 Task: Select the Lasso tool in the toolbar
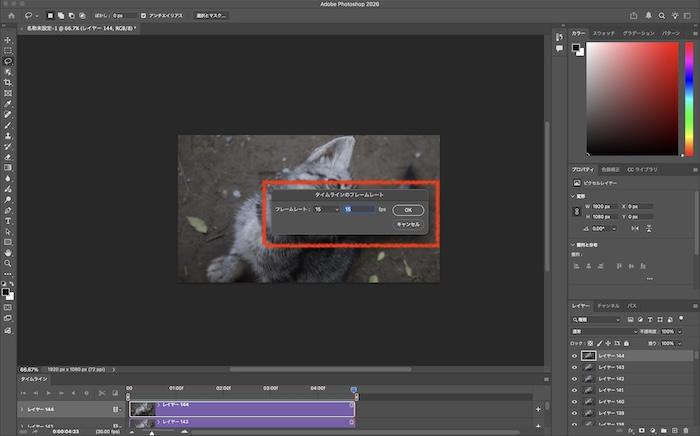(x=8, y=60)
